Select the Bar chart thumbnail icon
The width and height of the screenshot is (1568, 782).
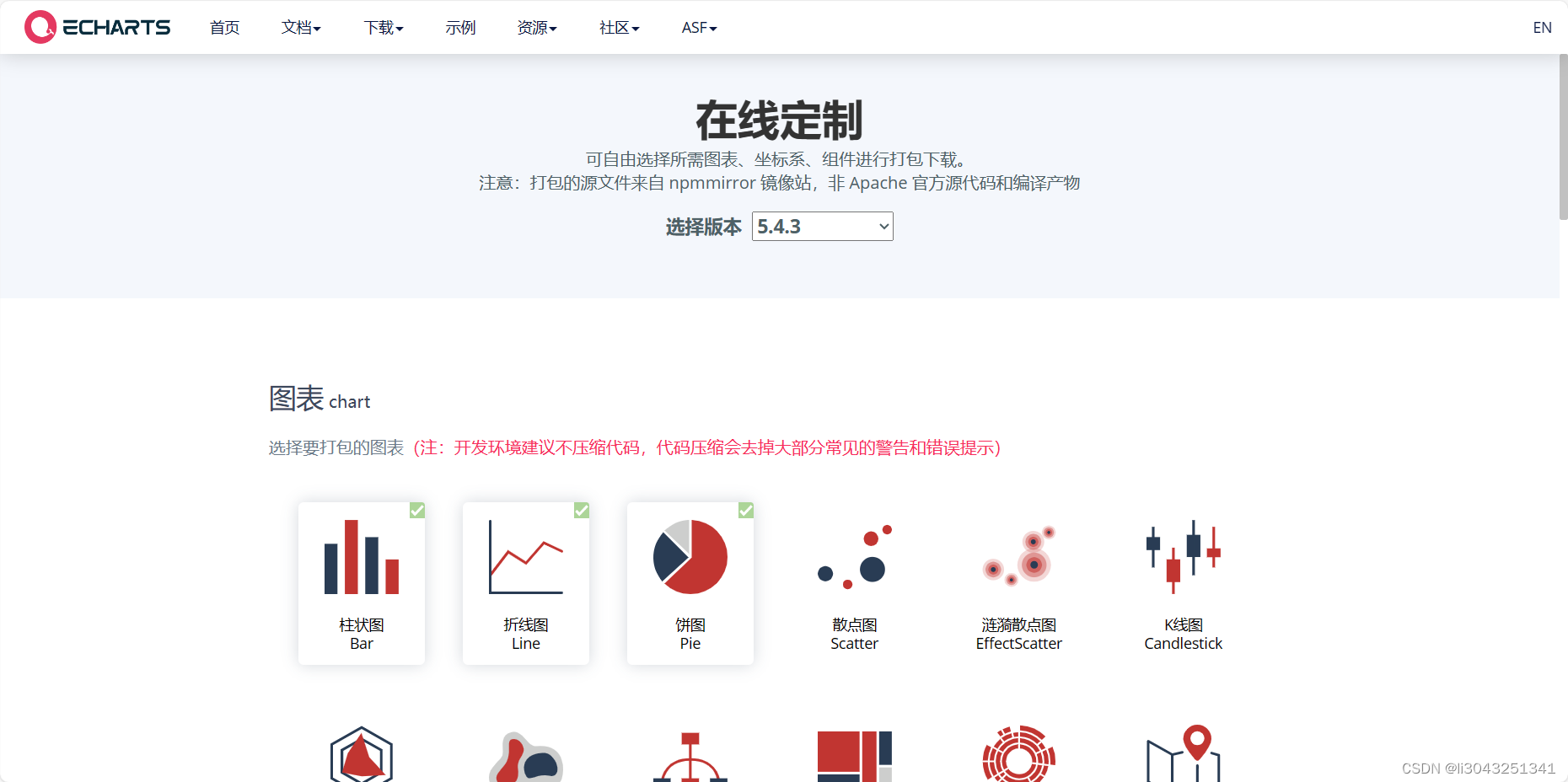pos(361,556)
